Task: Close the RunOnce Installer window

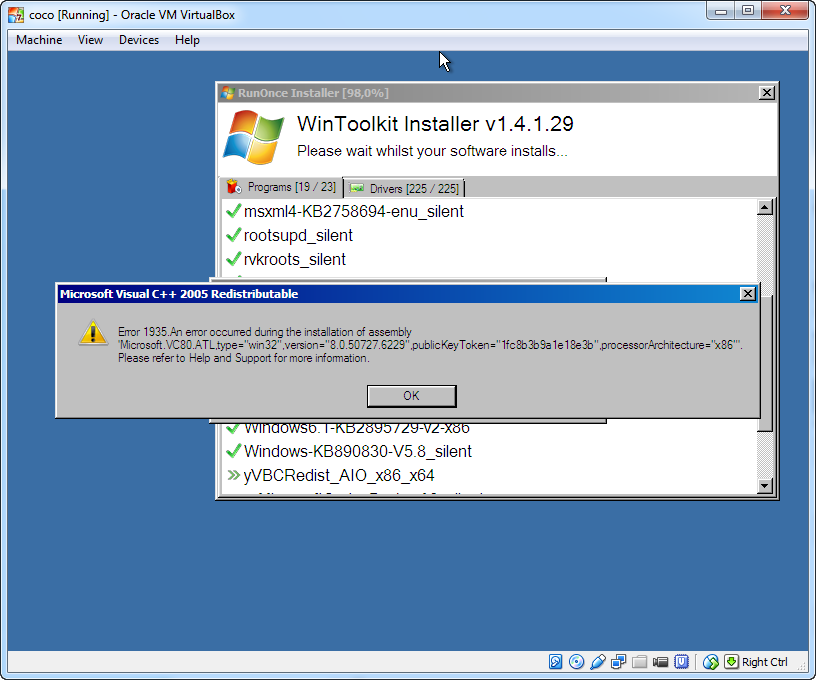Action: tap(767, 93)
